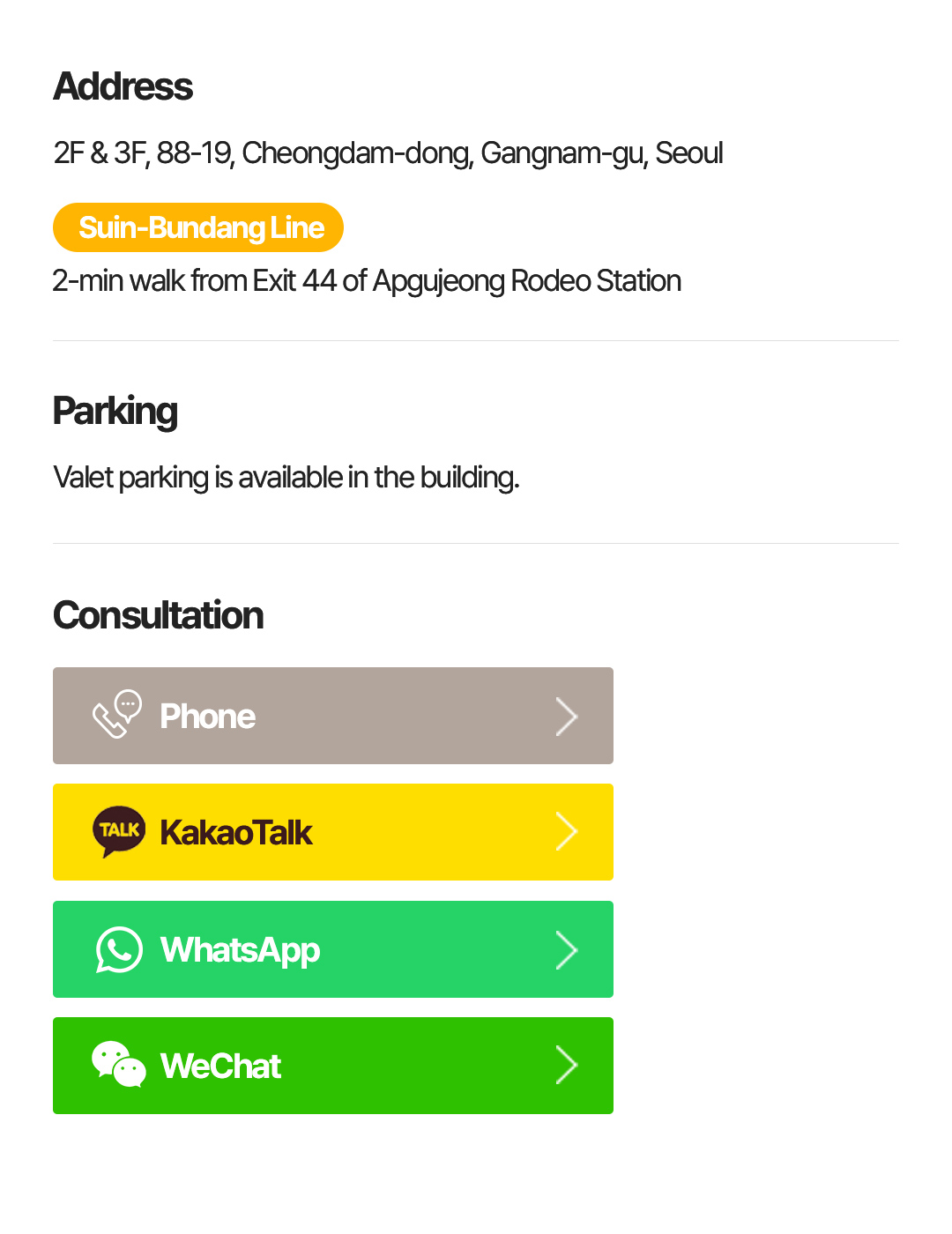Click the 'WhatsApp' text label
The image size is (952, 1234).
point(240,950)
